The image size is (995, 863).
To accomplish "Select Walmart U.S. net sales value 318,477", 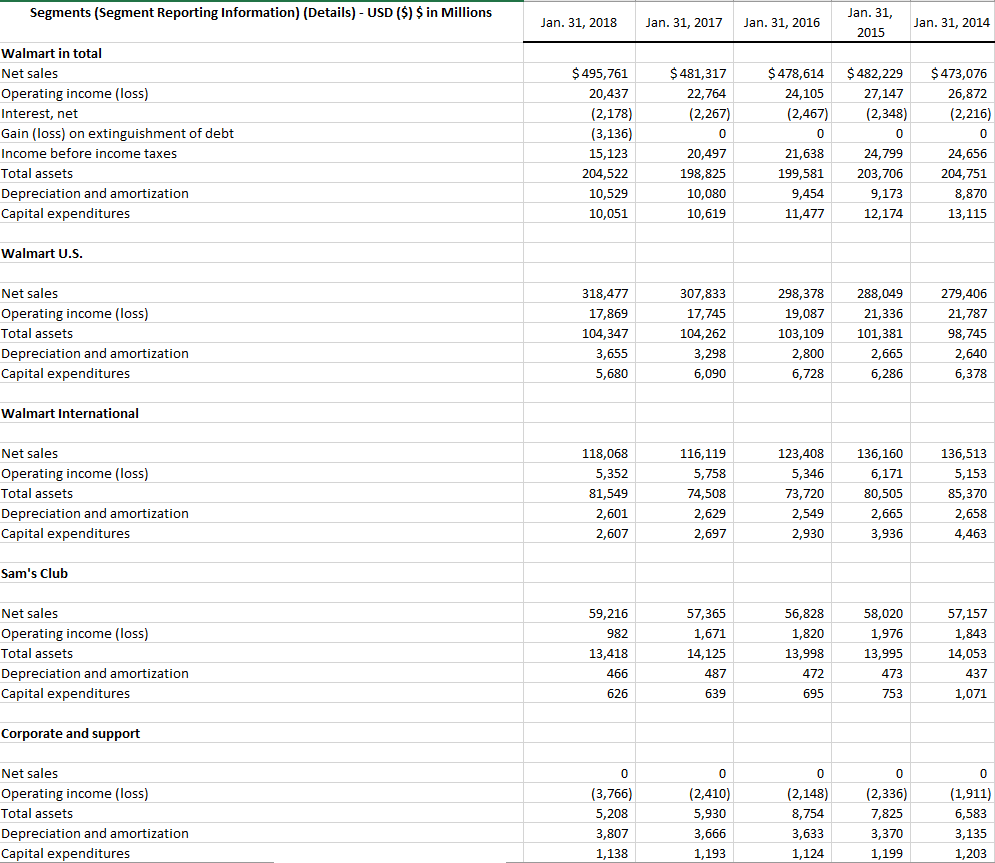I will tap(606, 293).
